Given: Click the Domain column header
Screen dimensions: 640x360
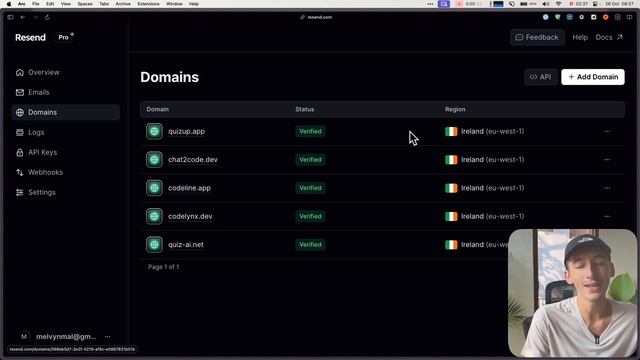Looking at the screenshot, I should (x=158, y=109).
